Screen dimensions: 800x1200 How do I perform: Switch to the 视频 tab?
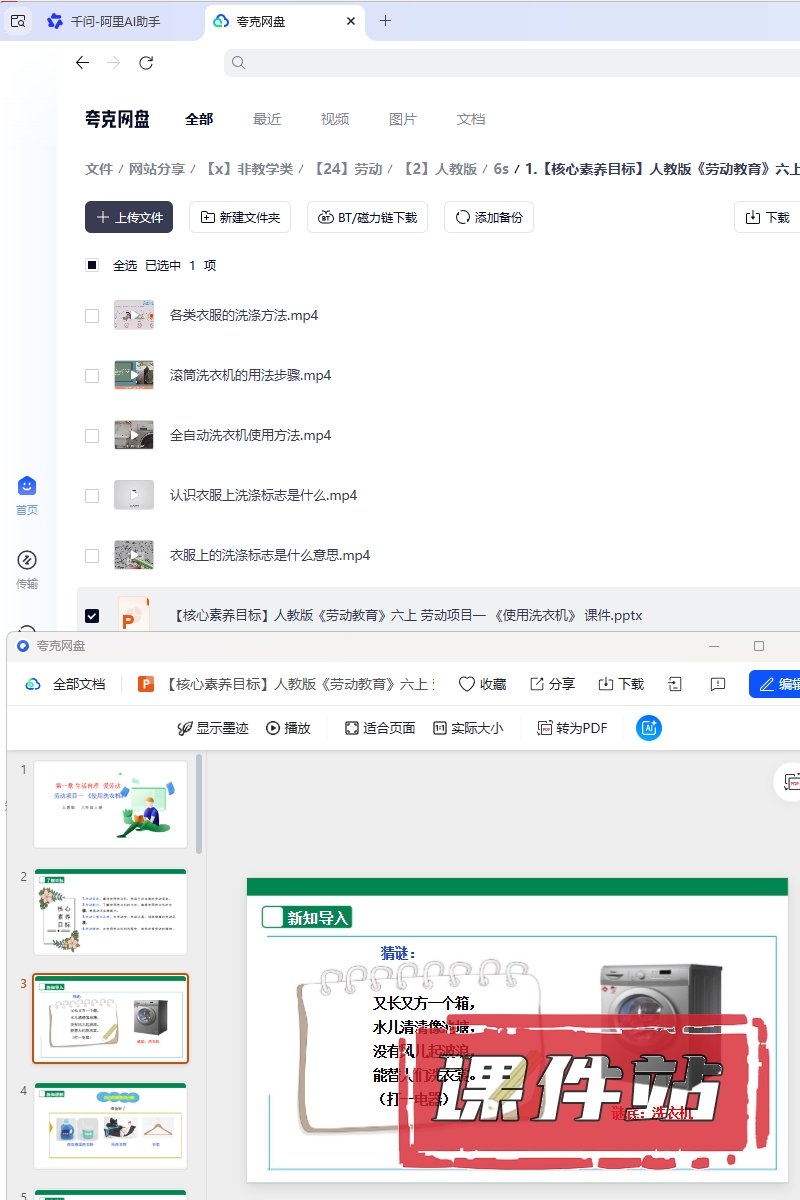pos(335,119)
